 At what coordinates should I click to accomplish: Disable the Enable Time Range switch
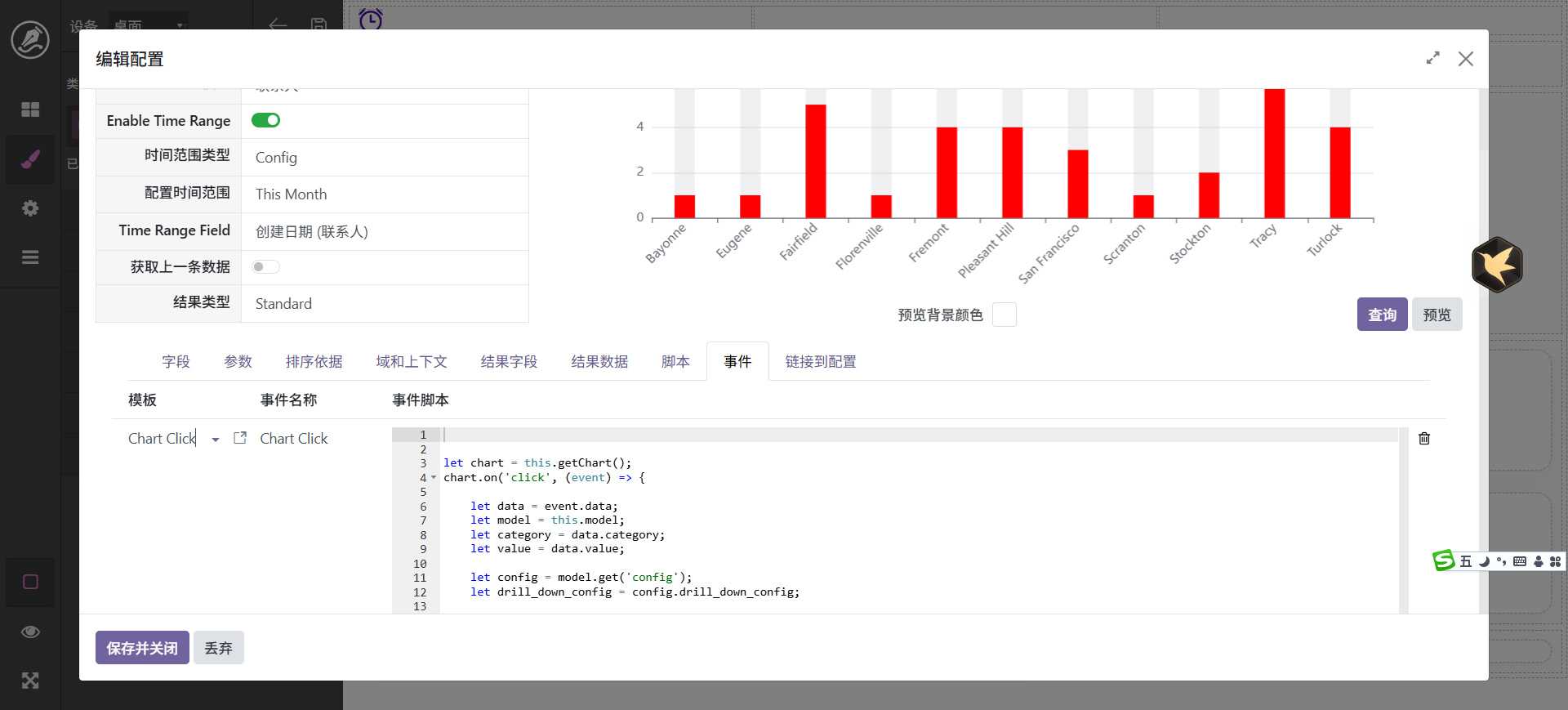[265, 120]
